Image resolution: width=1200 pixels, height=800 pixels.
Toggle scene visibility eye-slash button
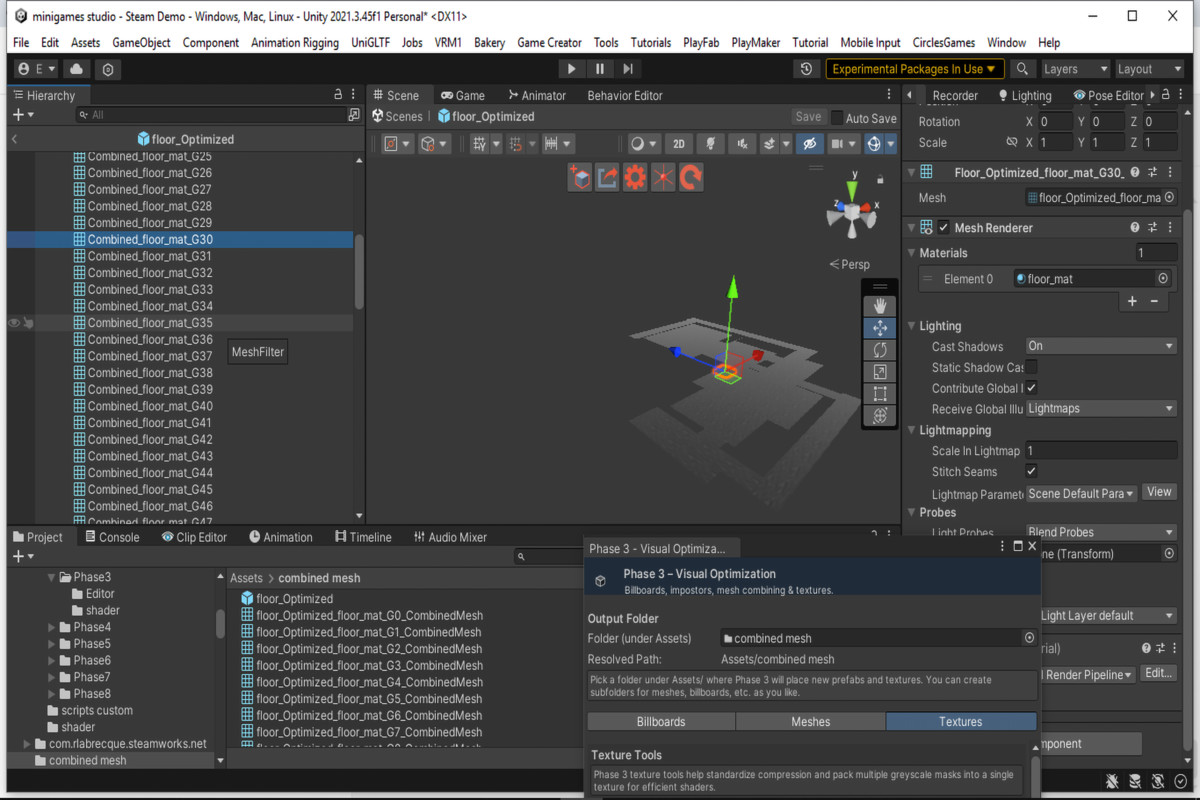coord(810,144)
